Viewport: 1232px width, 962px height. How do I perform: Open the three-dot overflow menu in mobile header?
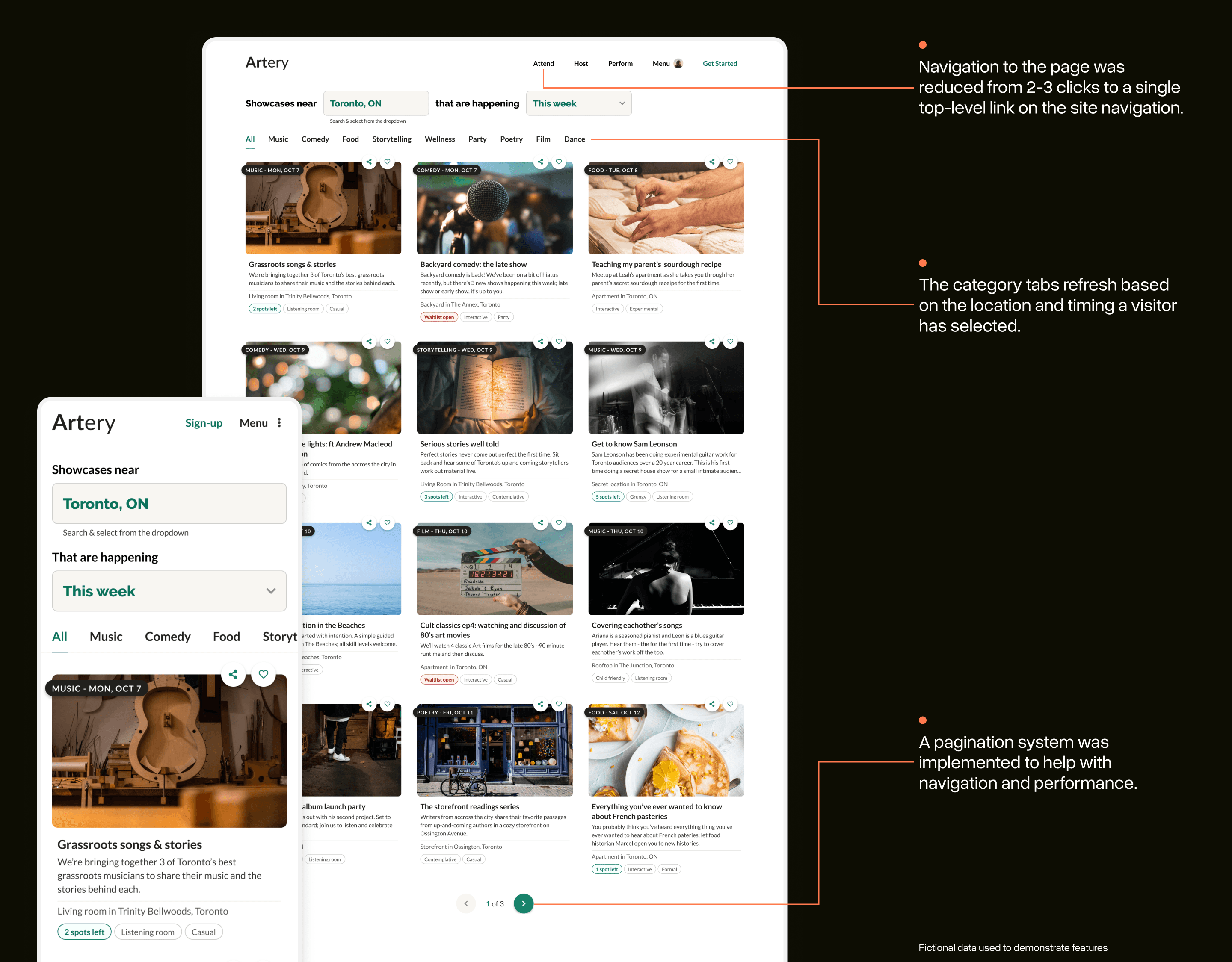tap(279, 422)
